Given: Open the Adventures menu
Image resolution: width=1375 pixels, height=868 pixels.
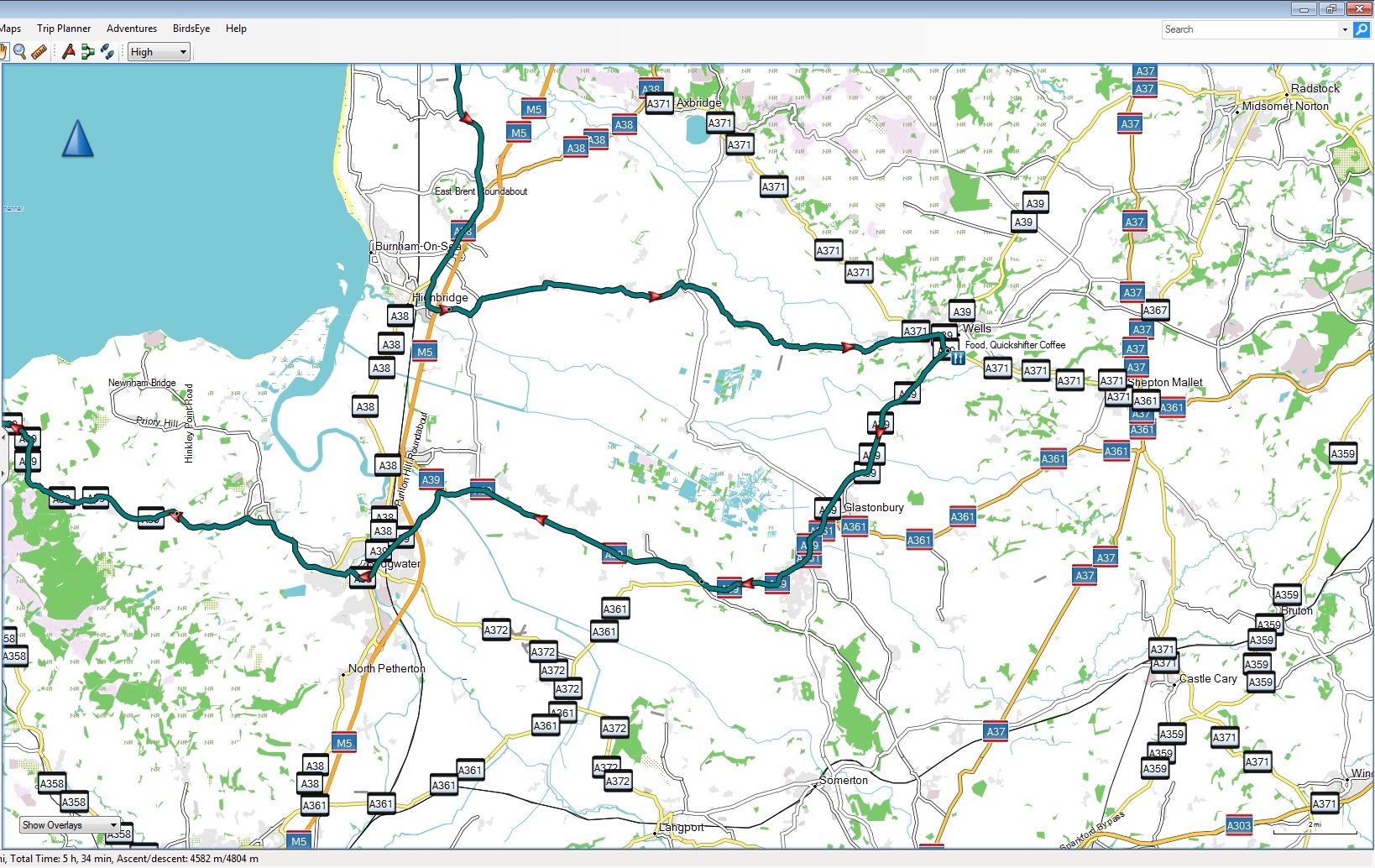Looking at the screenshot, I should pos(132,29).
